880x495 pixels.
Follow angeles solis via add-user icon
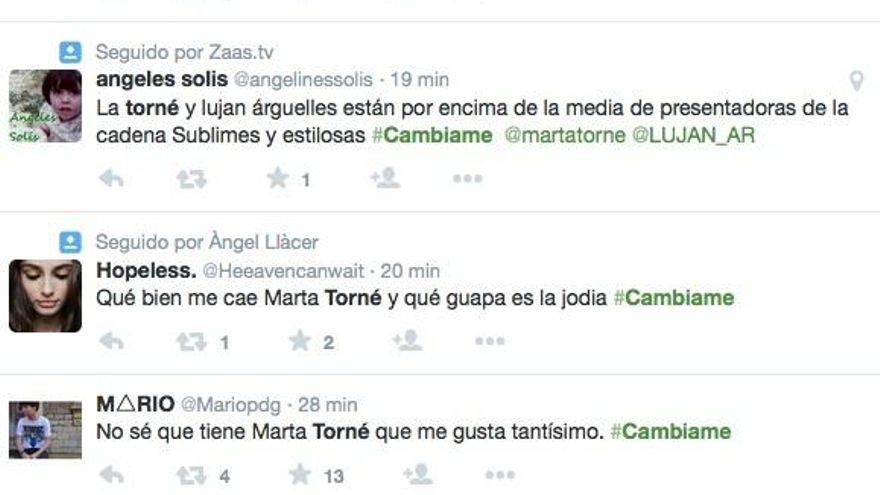(x=385, y=178)
